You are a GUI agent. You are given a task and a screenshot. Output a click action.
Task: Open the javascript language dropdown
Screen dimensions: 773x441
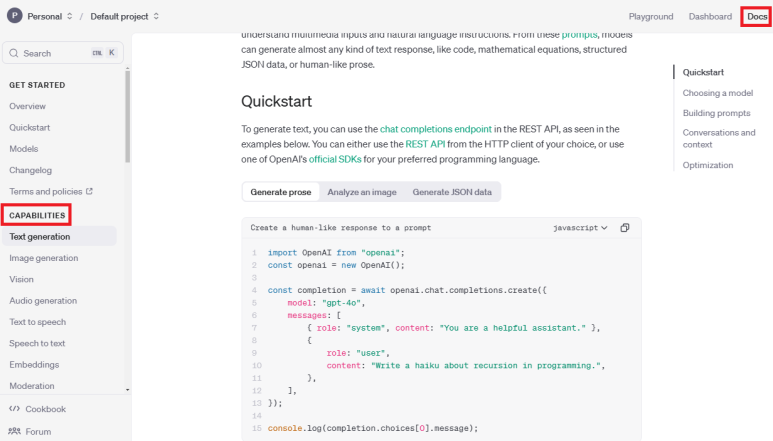tap(580, 228)
